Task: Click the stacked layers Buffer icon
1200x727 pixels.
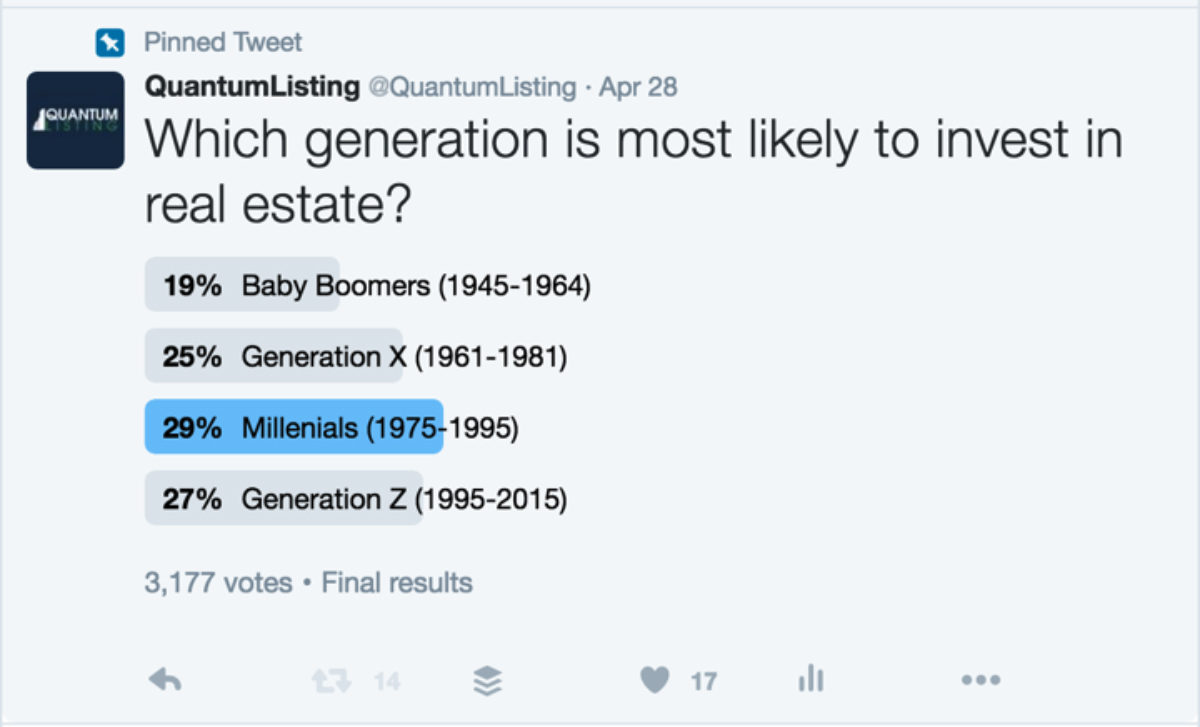Action: click(487, 681)
